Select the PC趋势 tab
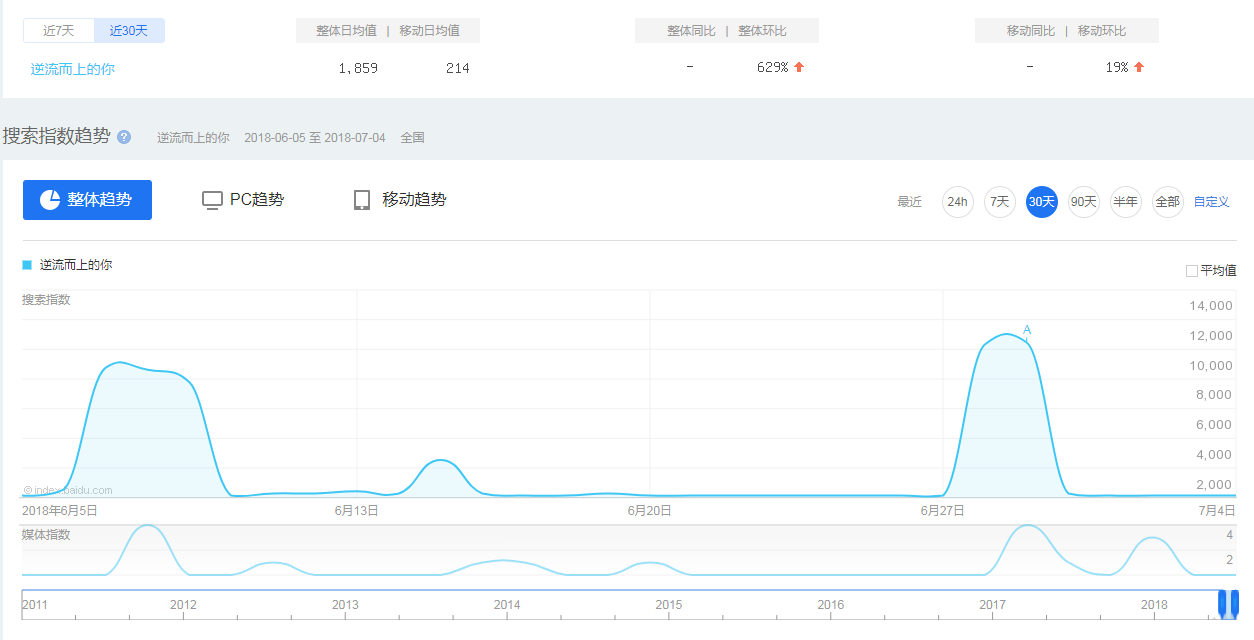 coord(243,200)
